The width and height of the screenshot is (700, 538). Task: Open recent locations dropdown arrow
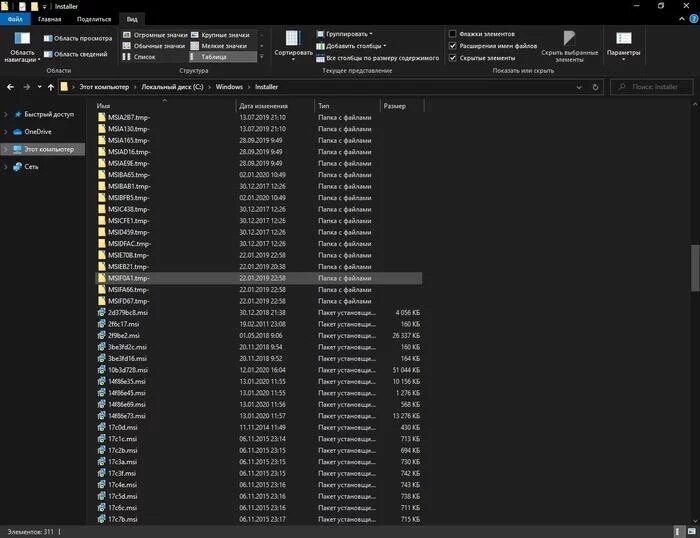(39, 87)
